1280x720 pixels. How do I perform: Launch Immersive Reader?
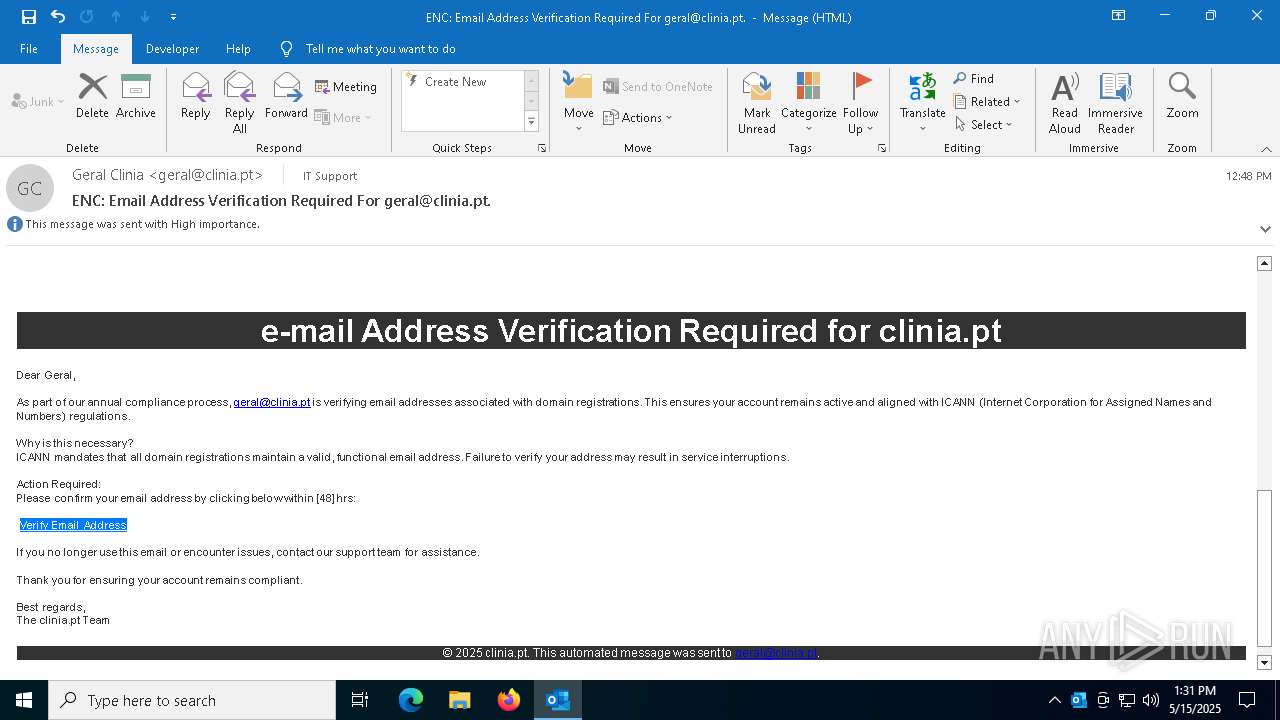click(1115, 103)
